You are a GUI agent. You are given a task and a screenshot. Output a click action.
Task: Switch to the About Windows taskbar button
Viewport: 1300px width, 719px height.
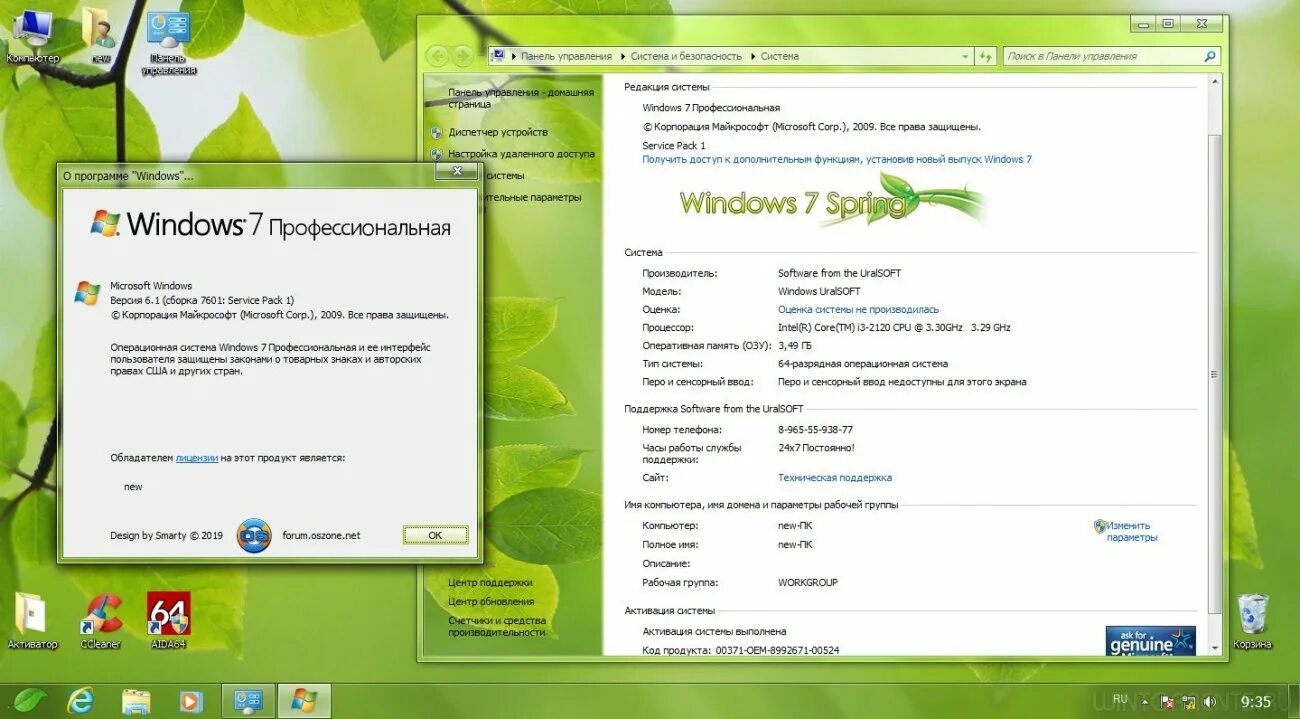tap(304, 700)
